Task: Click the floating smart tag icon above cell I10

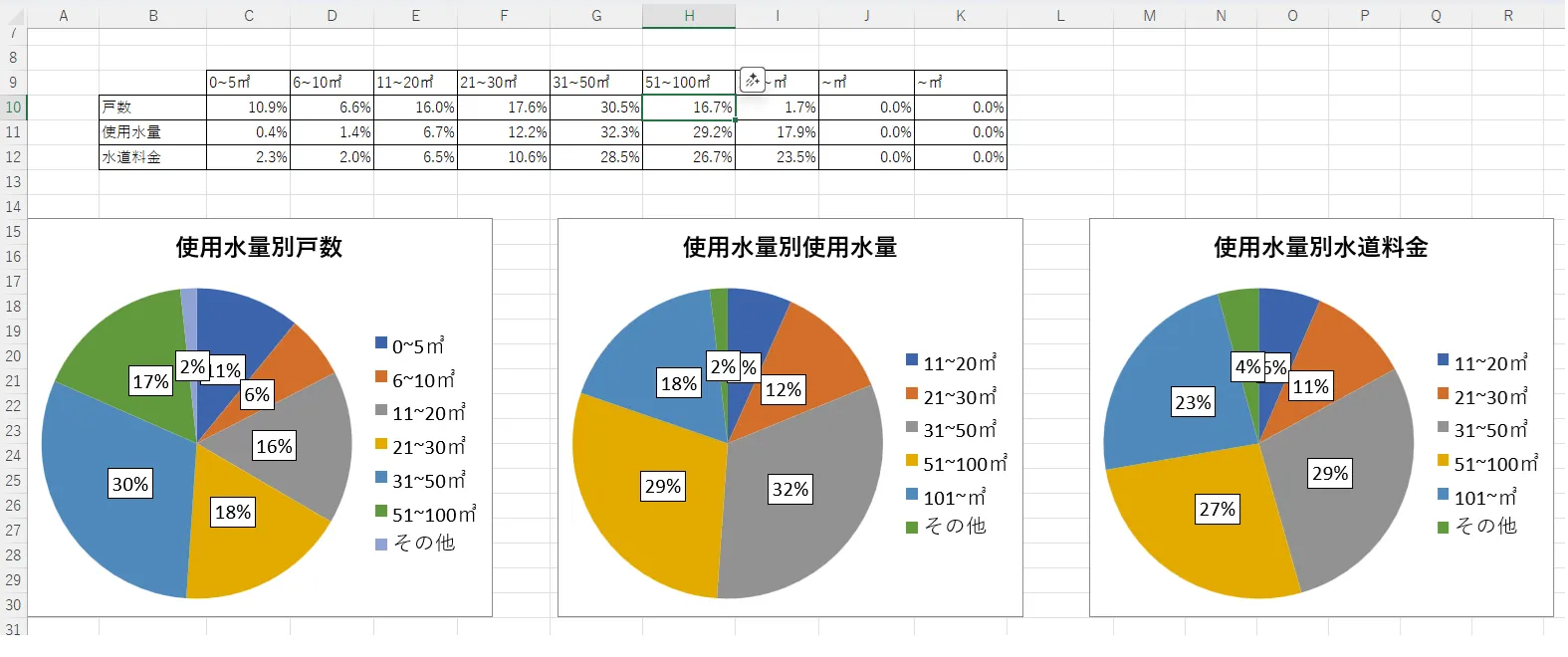Action: pyautogui.click(x=752, y=80)
